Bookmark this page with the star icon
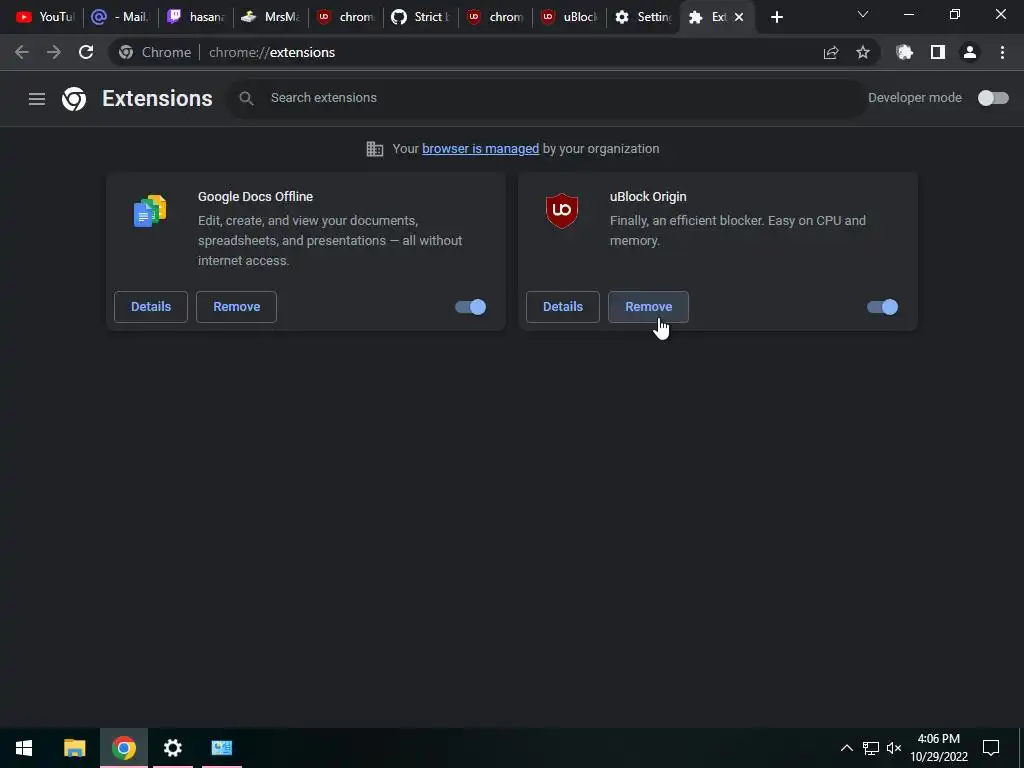The height and width of the screenshot is (768, 1024). tap(863, 52)
